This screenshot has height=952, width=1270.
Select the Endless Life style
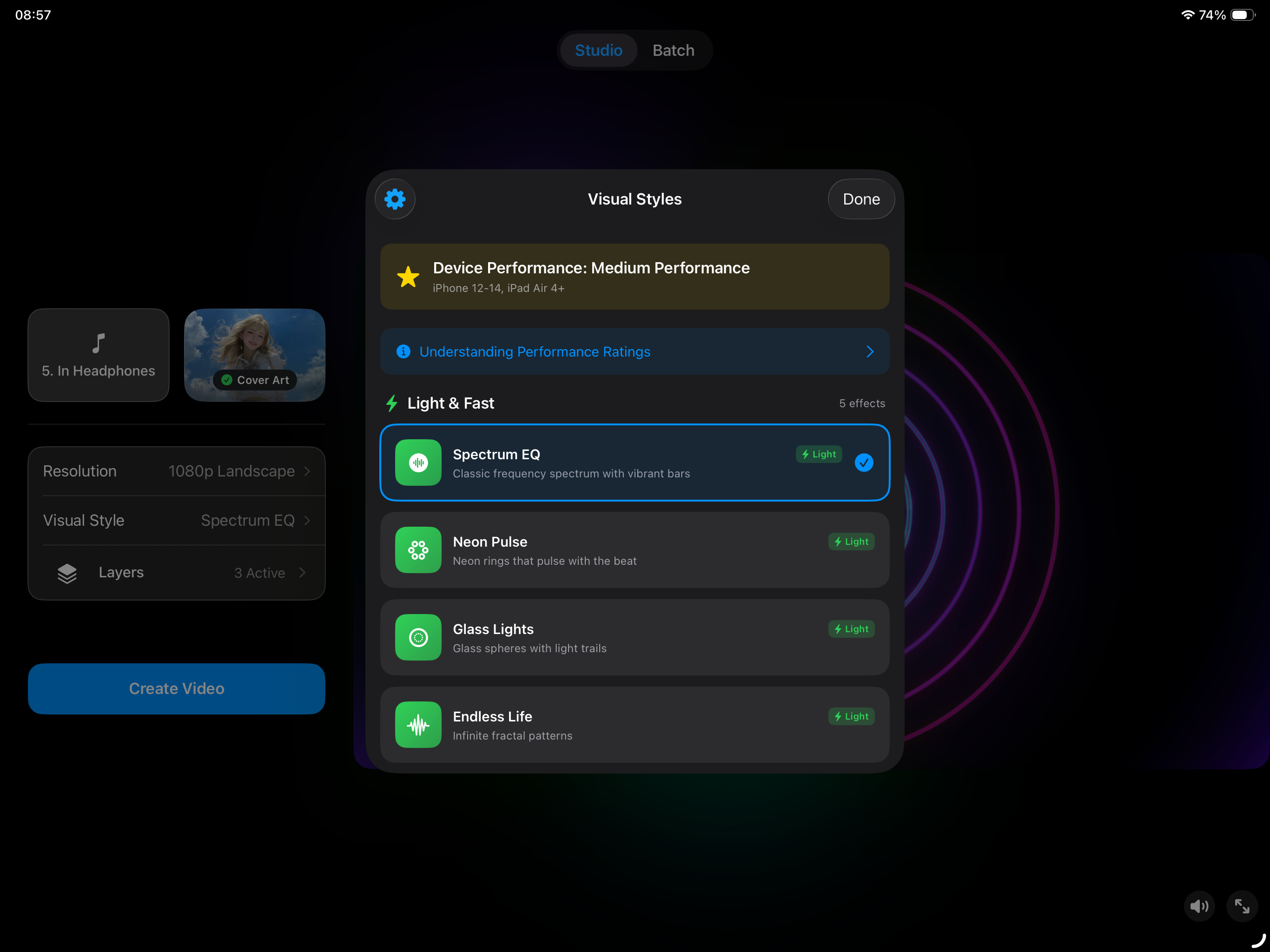pyautogui.click(x=635, y=725)
